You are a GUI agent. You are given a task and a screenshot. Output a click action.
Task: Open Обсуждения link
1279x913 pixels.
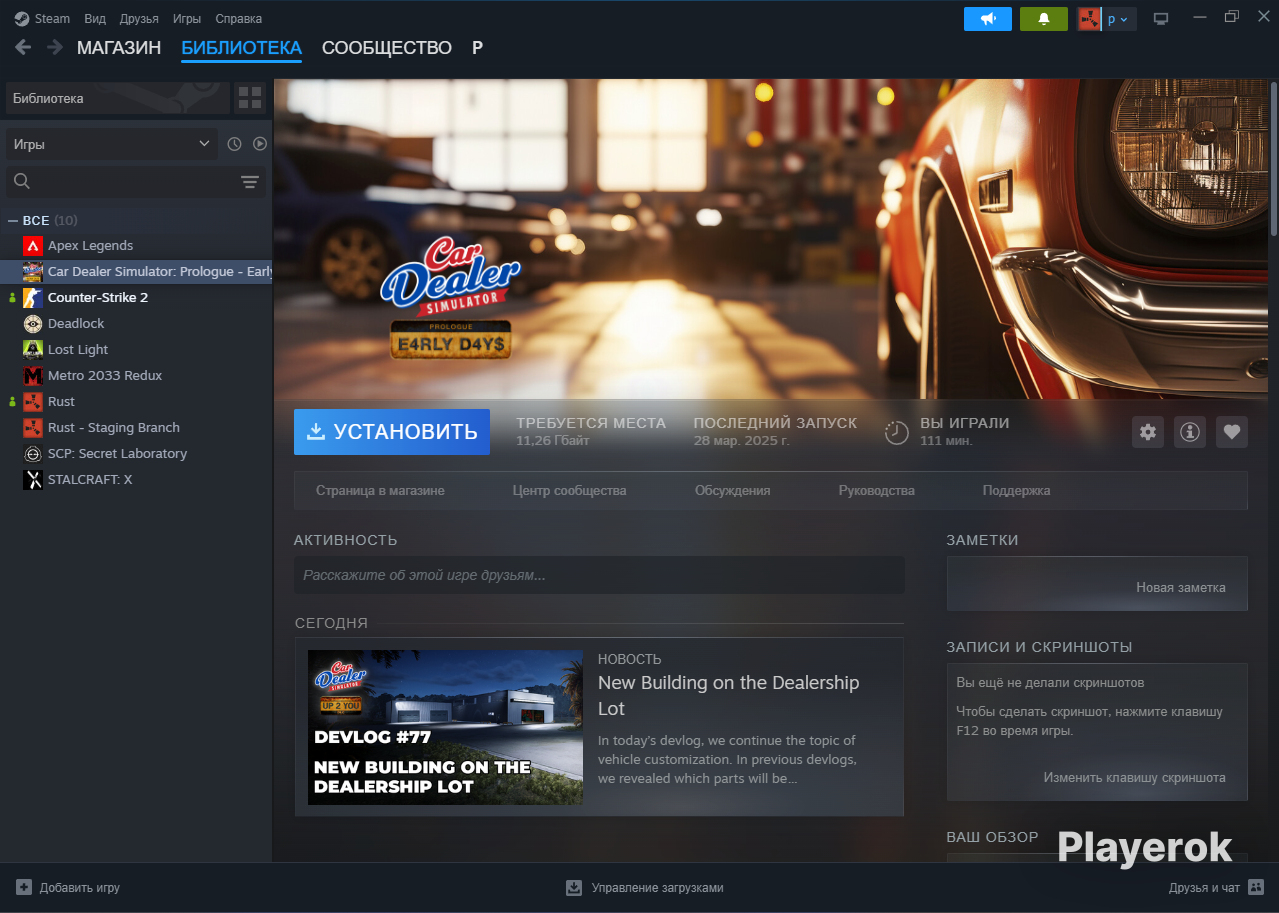pyautogui.click(x=732, y=490)
